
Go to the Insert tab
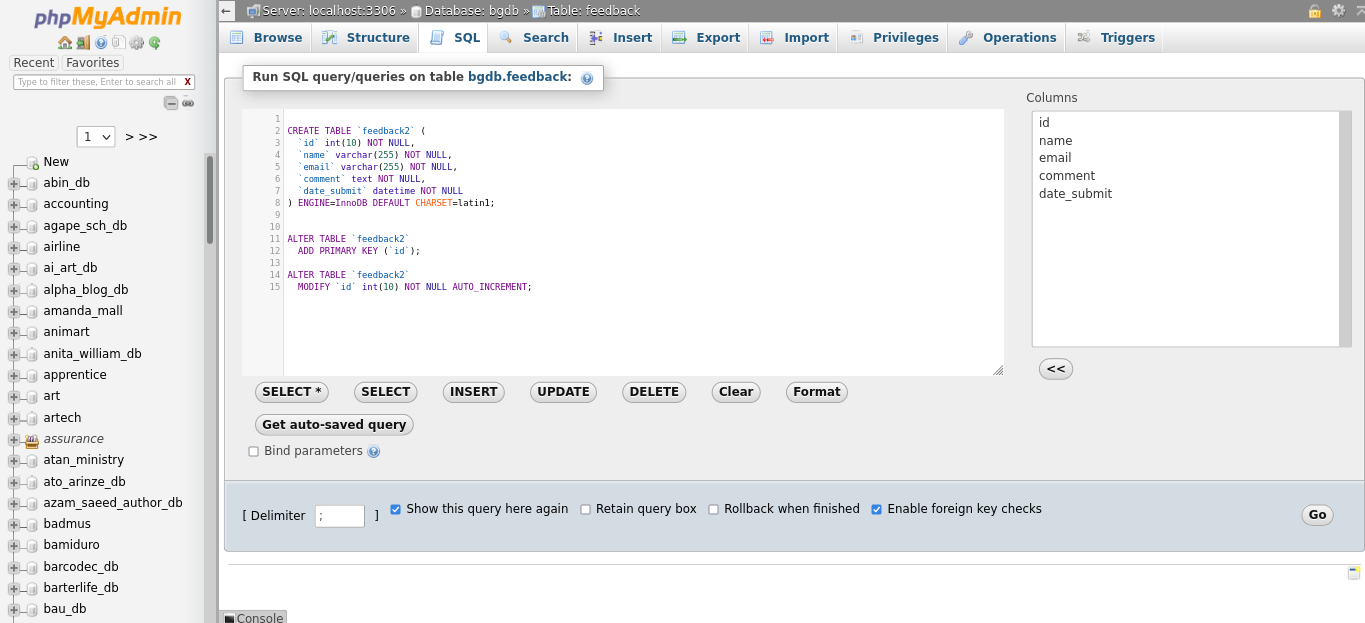click(x=621, y=38)
